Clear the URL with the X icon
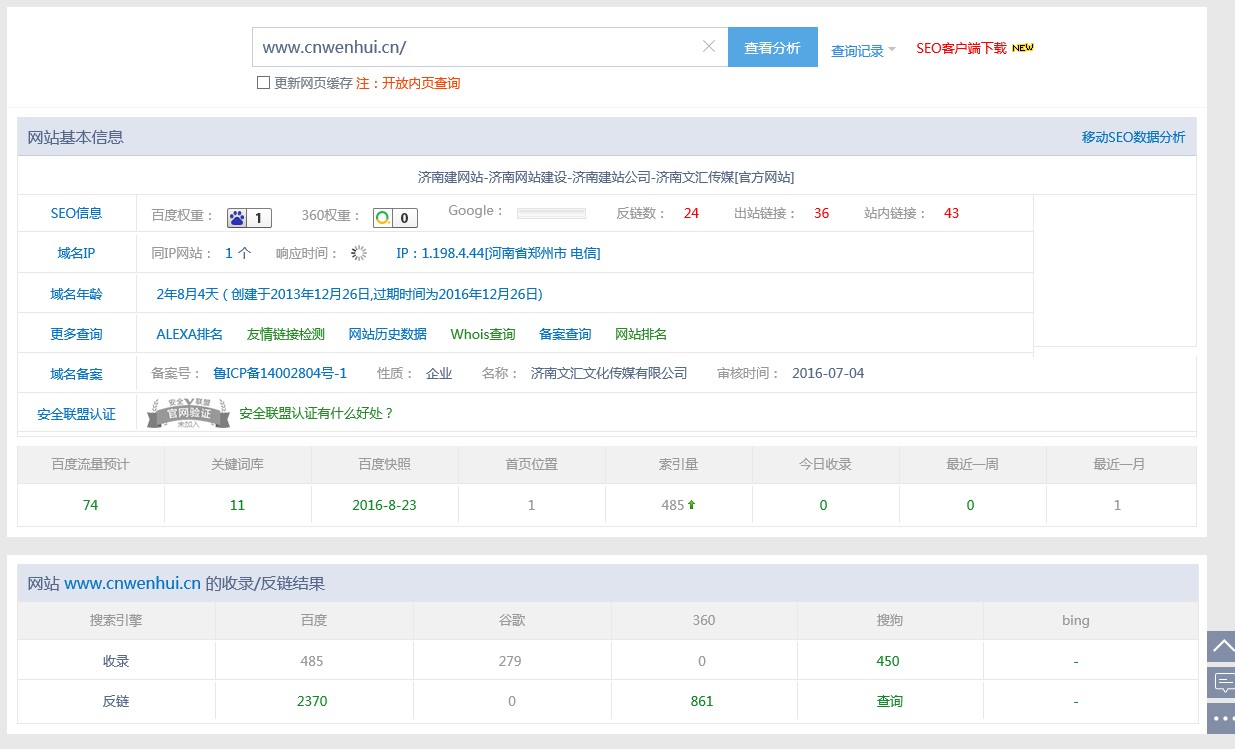Viewport: 1235px width, 749px height. (x=709, y=46)
